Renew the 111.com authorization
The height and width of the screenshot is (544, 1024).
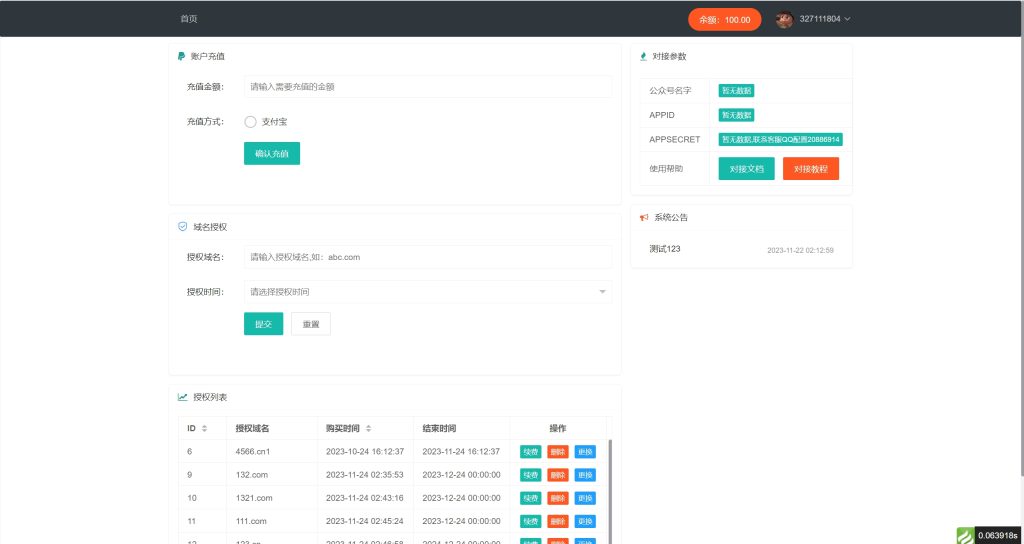(530, 522)
